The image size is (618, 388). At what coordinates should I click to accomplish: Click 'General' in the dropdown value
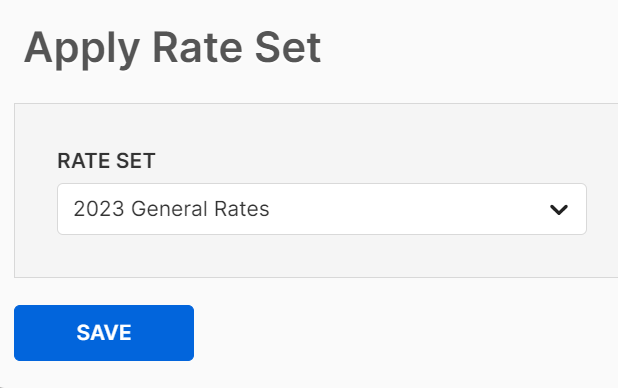click(x=169, y=209)
